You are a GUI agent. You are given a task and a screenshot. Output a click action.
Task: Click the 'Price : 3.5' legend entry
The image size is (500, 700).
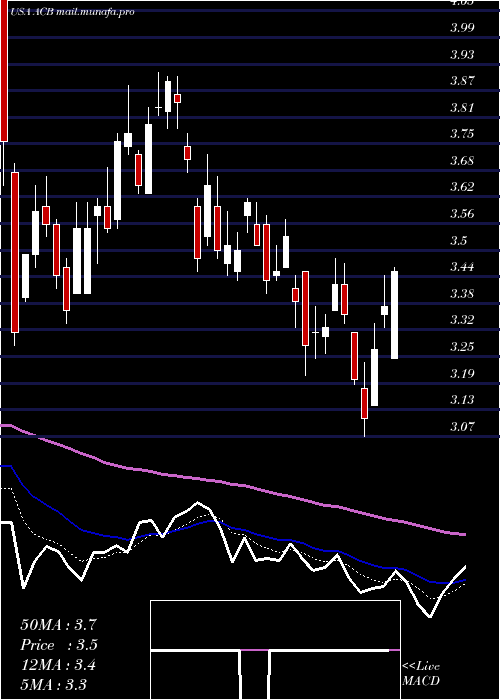58,645
